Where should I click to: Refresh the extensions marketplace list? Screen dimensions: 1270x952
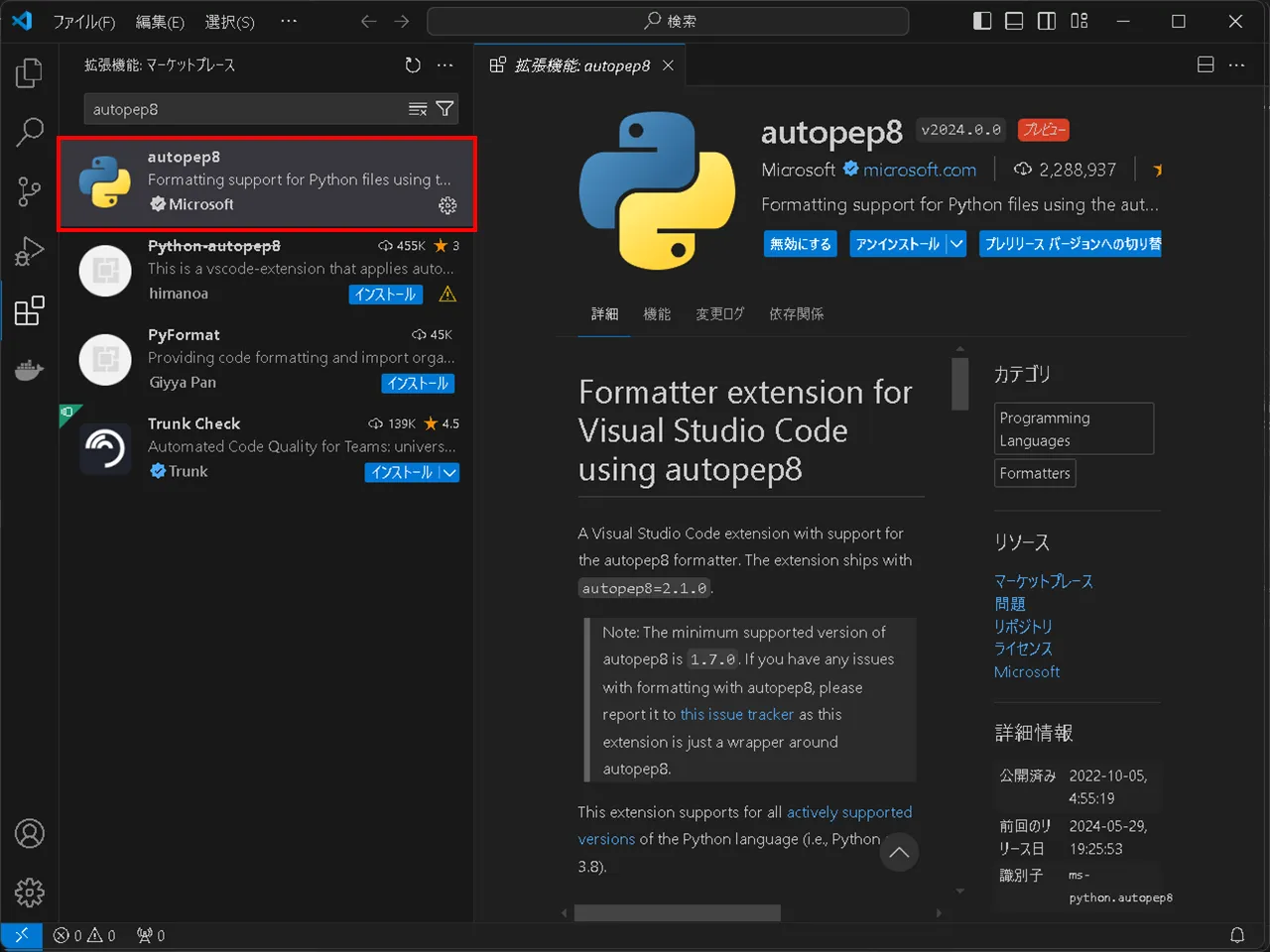413,65
